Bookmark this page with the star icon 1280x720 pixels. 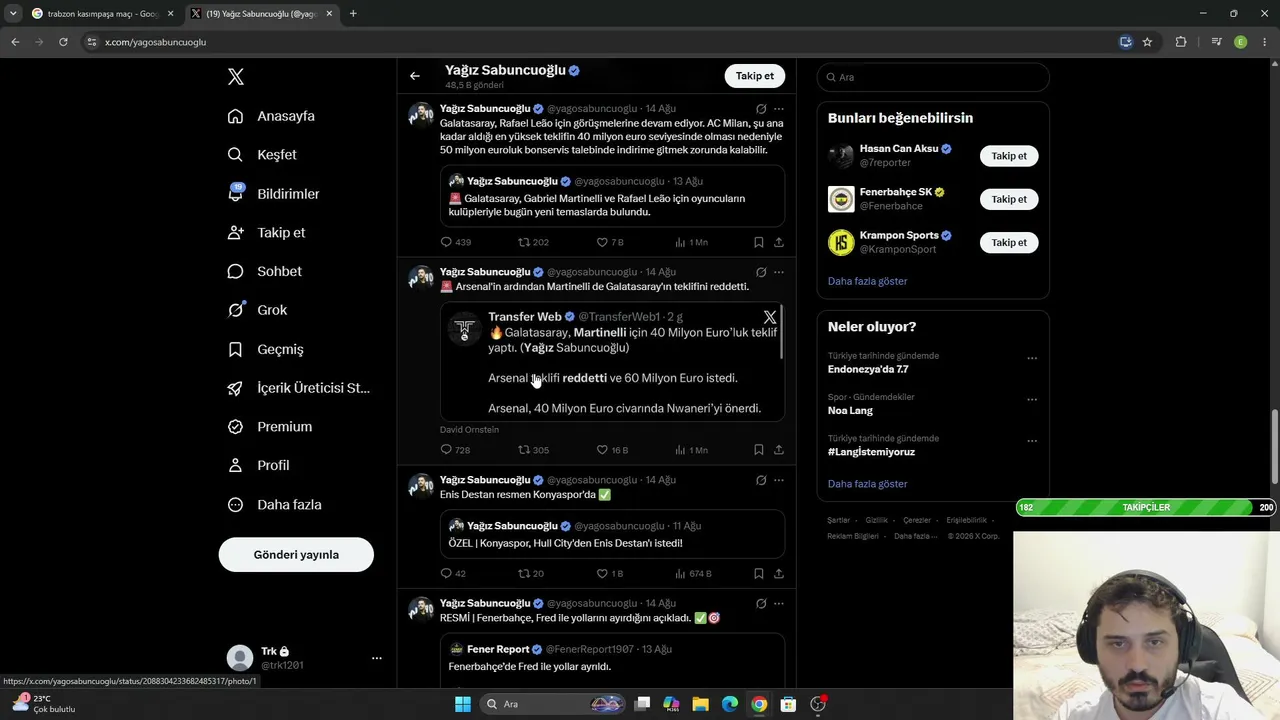click(x=1147, y=42)
